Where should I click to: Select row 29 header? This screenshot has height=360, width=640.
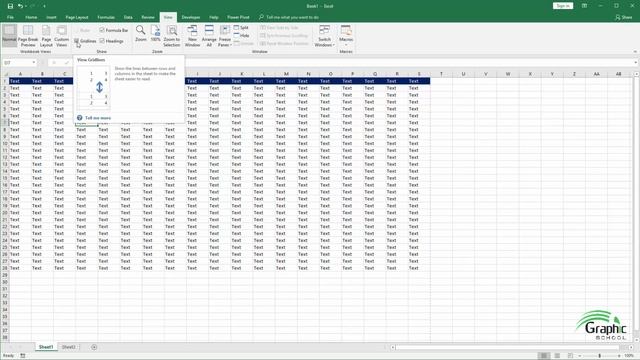click(5, 275)
